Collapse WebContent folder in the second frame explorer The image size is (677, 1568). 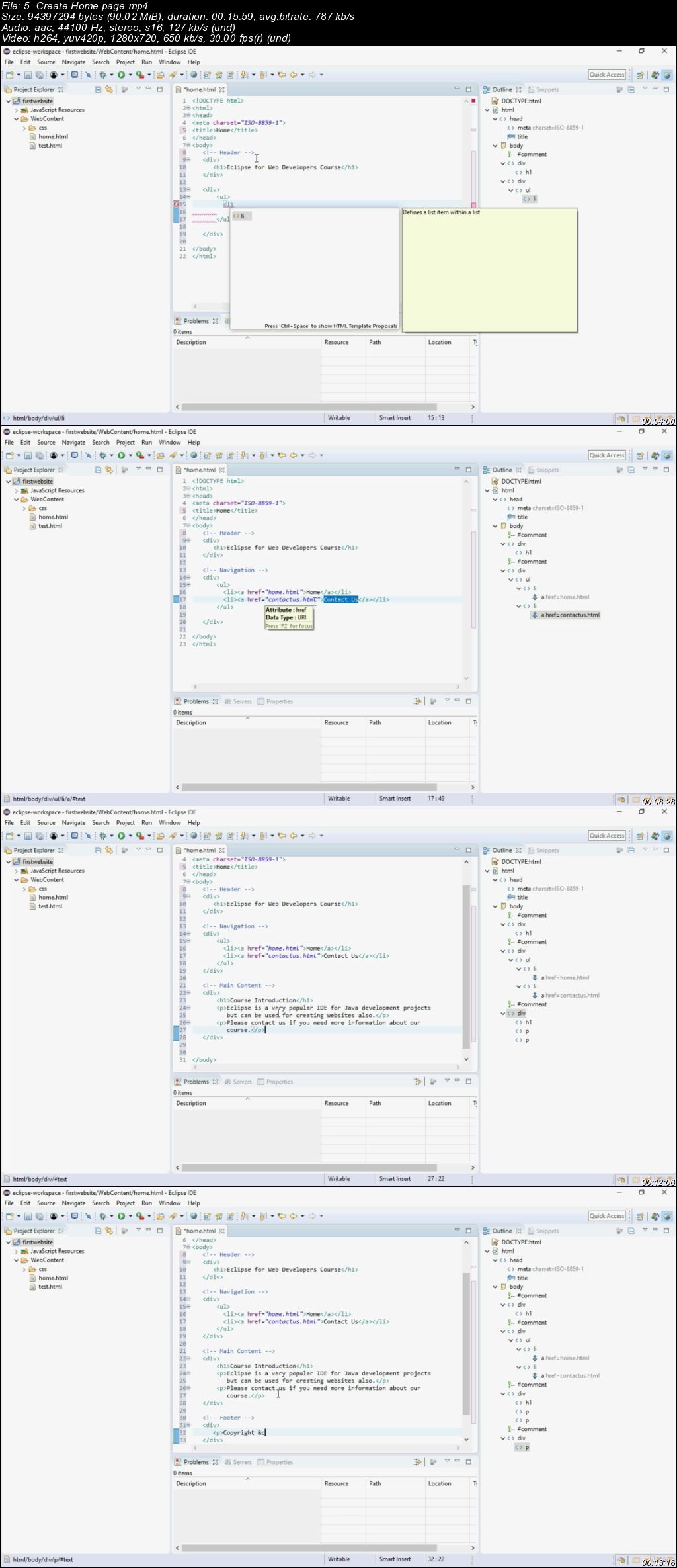[17, 500]
